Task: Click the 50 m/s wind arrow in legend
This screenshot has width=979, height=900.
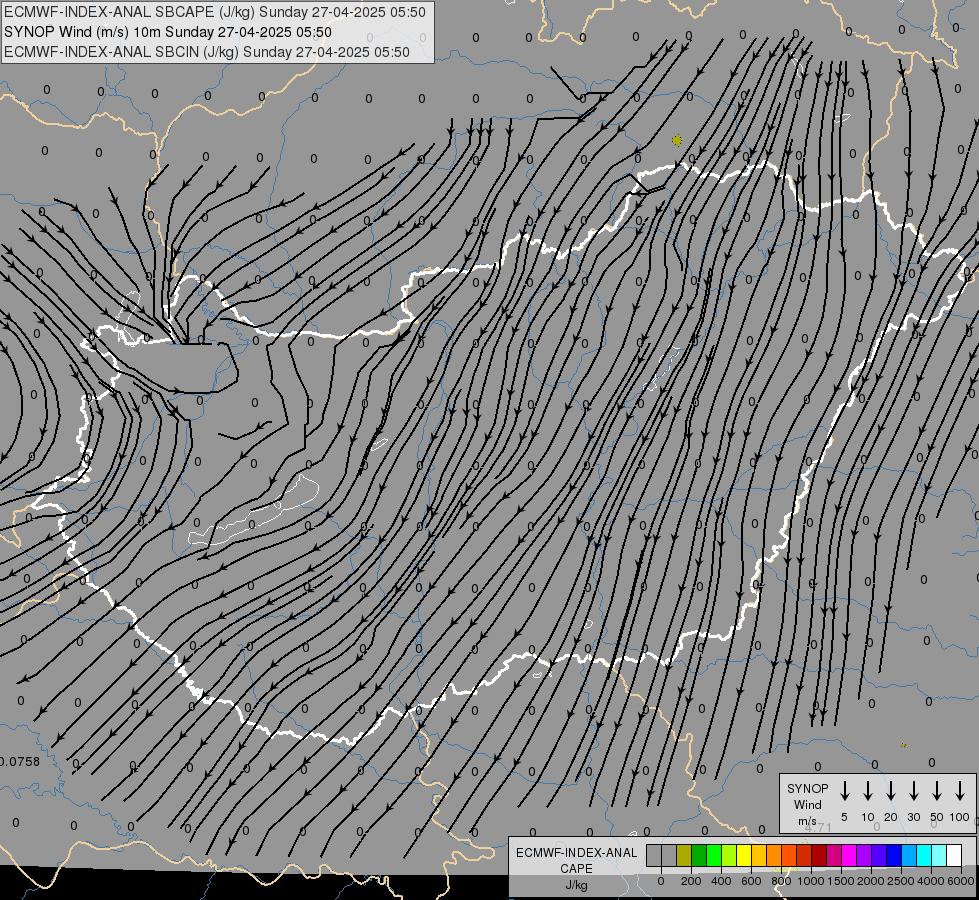Action: (x=937, y=790)
